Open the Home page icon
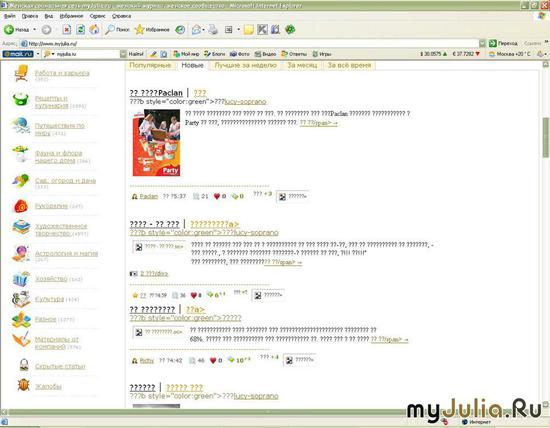Image resolution: width=550 pixels, height=428 pixels. coord(94,30)
